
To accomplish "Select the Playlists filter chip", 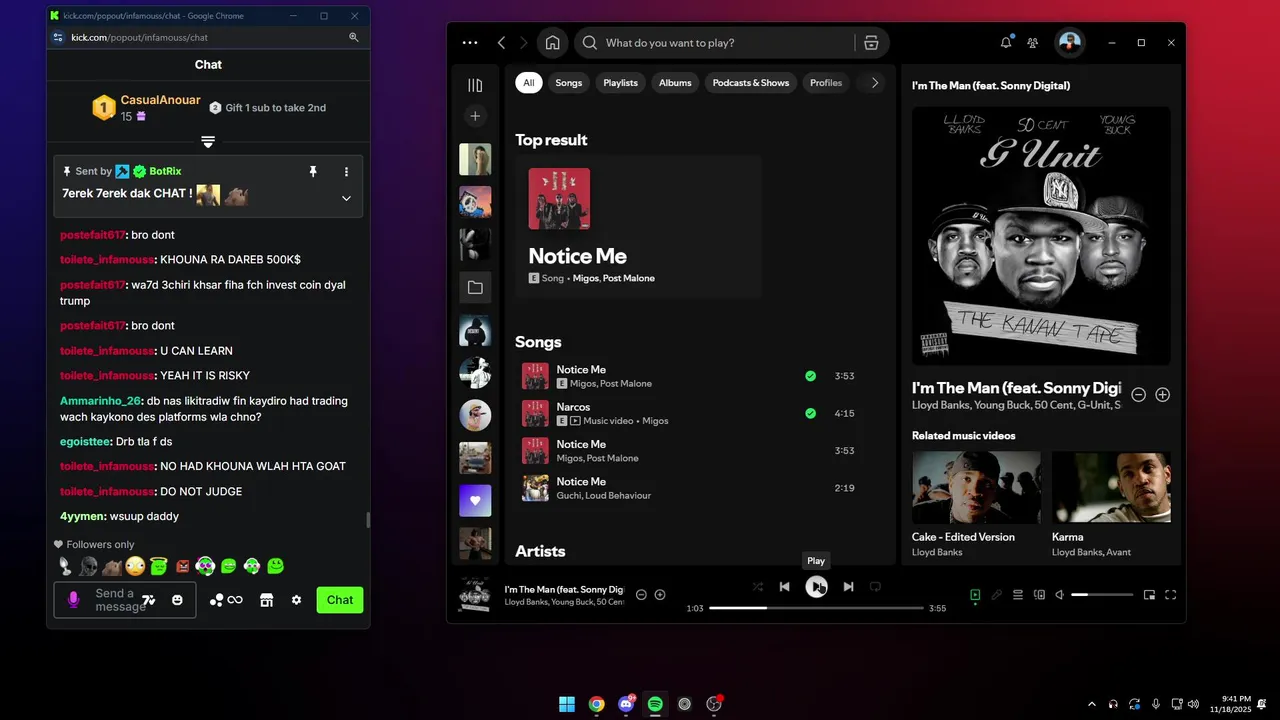I will (x=620, y=83).
